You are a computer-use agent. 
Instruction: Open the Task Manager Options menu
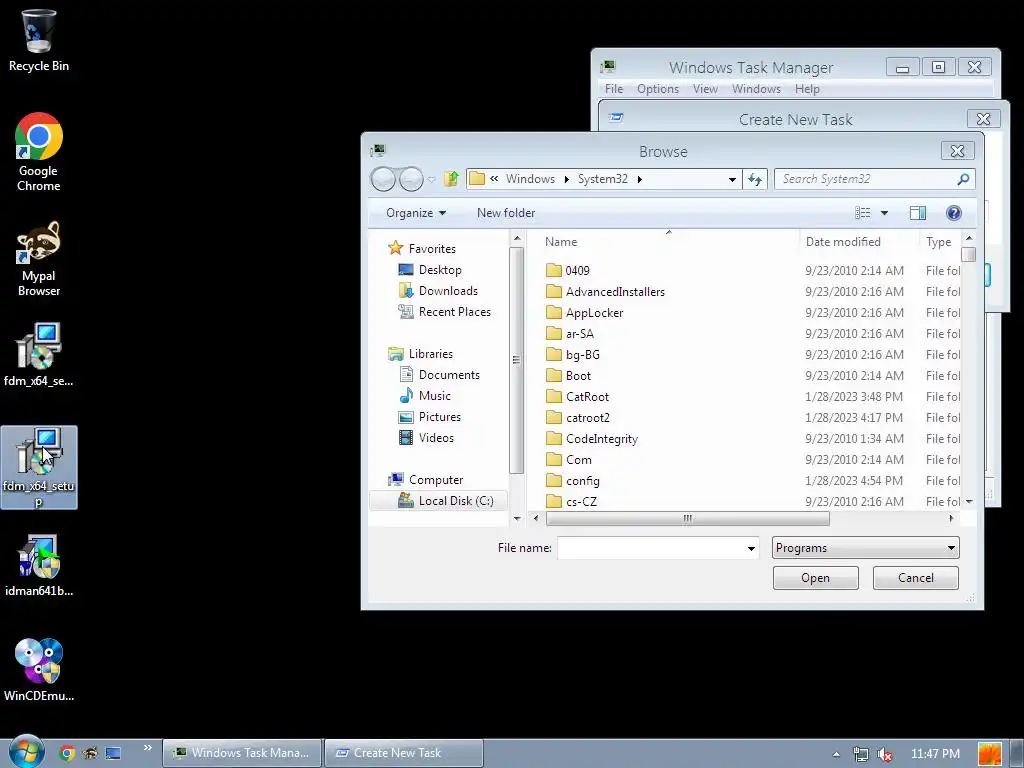point(658,89)
